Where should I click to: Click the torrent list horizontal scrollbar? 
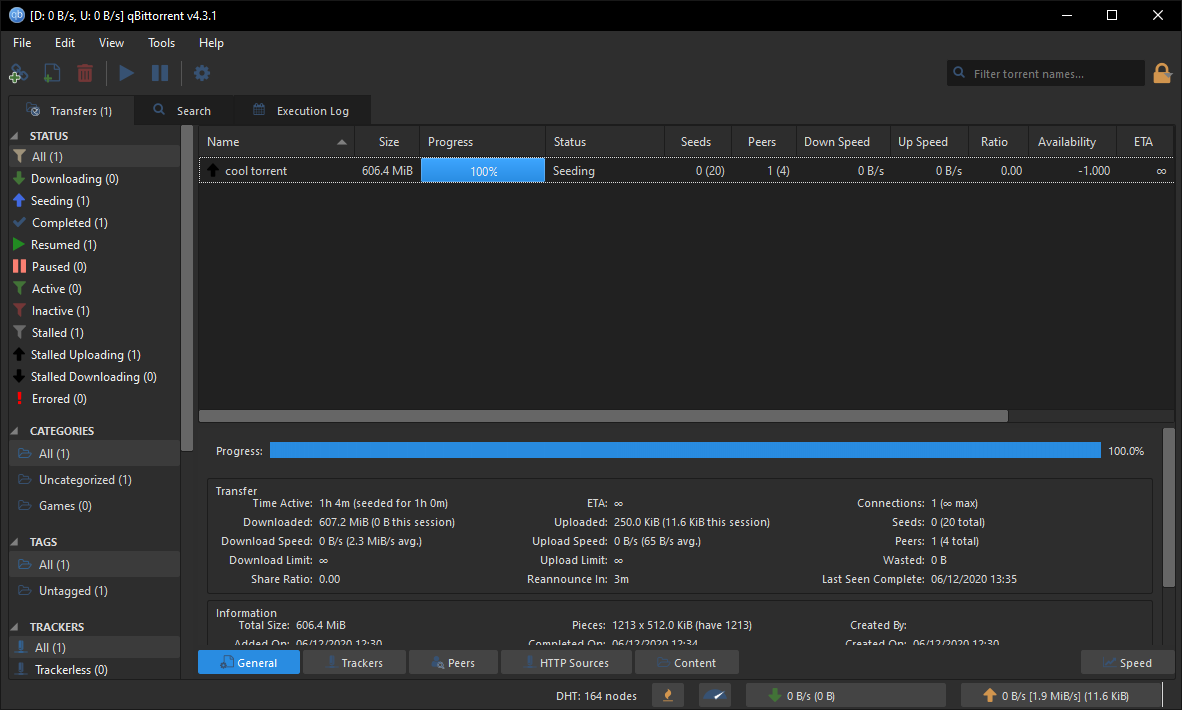603,416
